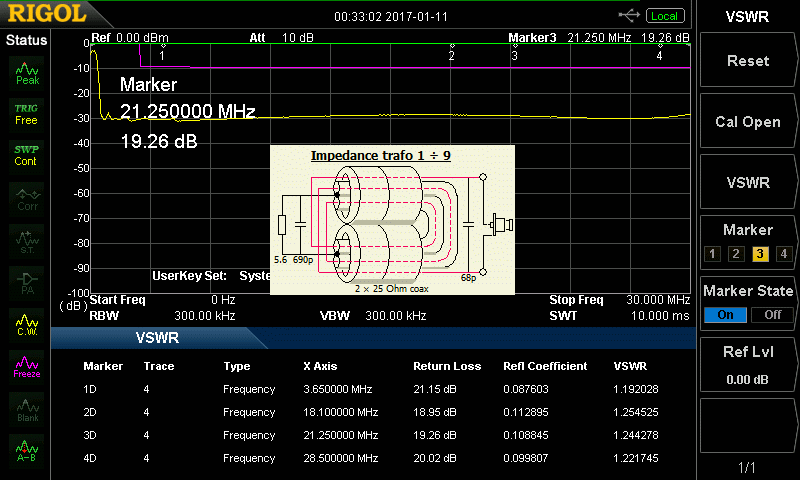This screenshot has width=800, height=480.
Task: Turn Marker State Off
Action: tap(771, 314)
